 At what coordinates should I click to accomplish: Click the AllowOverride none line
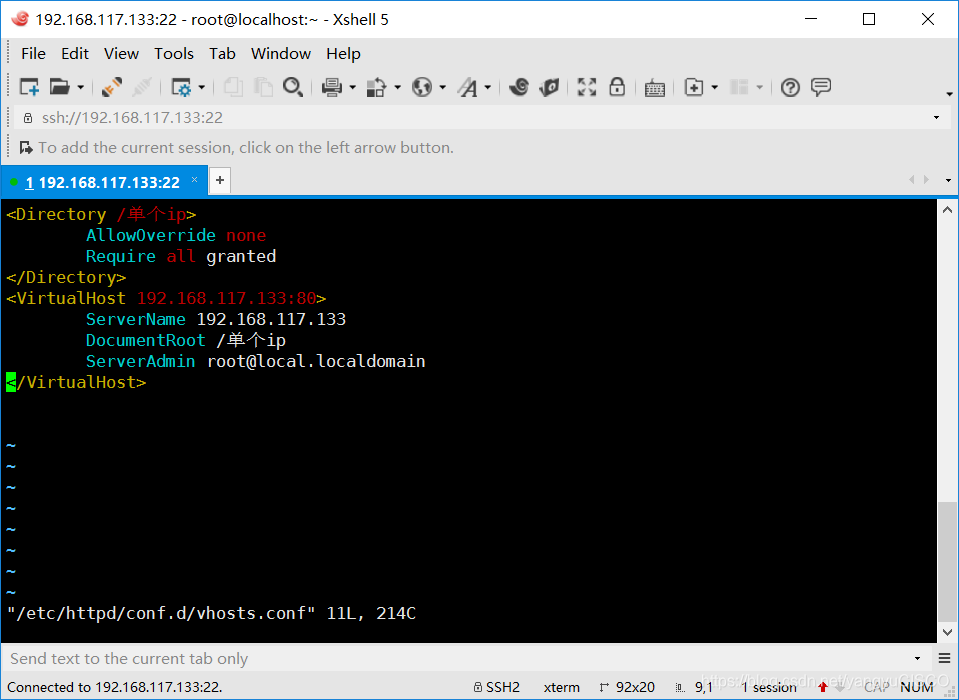click(176, 235)
